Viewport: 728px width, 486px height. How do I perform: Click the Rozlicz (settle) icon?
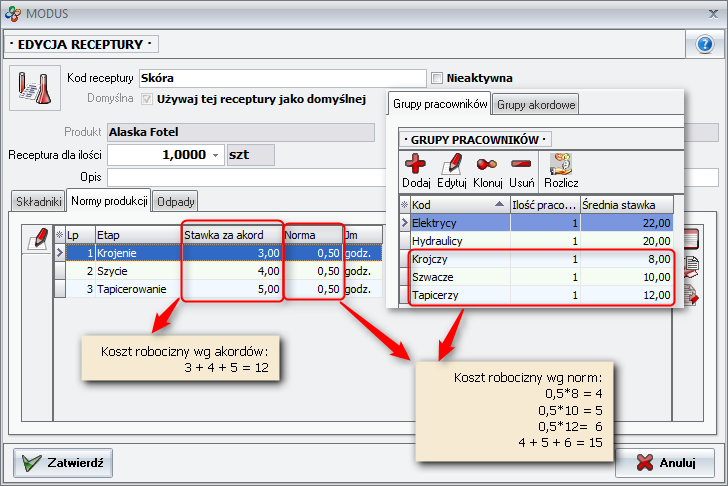coord(561,165)
